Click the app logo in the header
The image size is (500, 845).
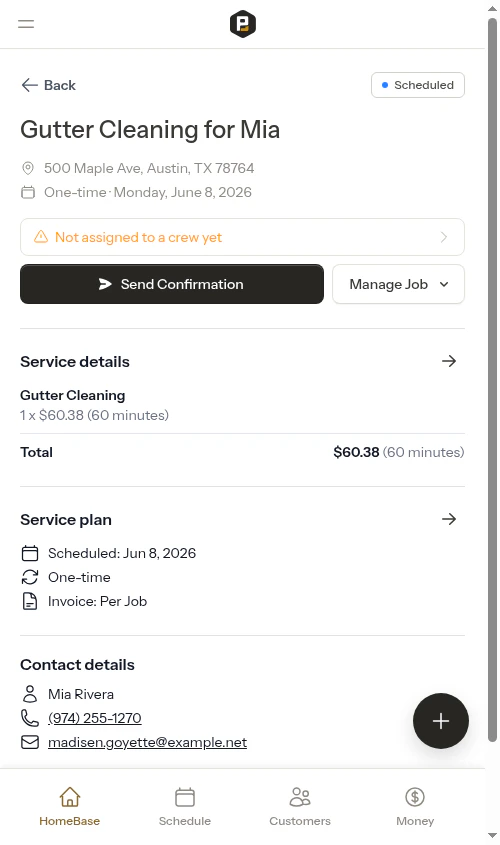pyautogui.click(x=242, y=24)
